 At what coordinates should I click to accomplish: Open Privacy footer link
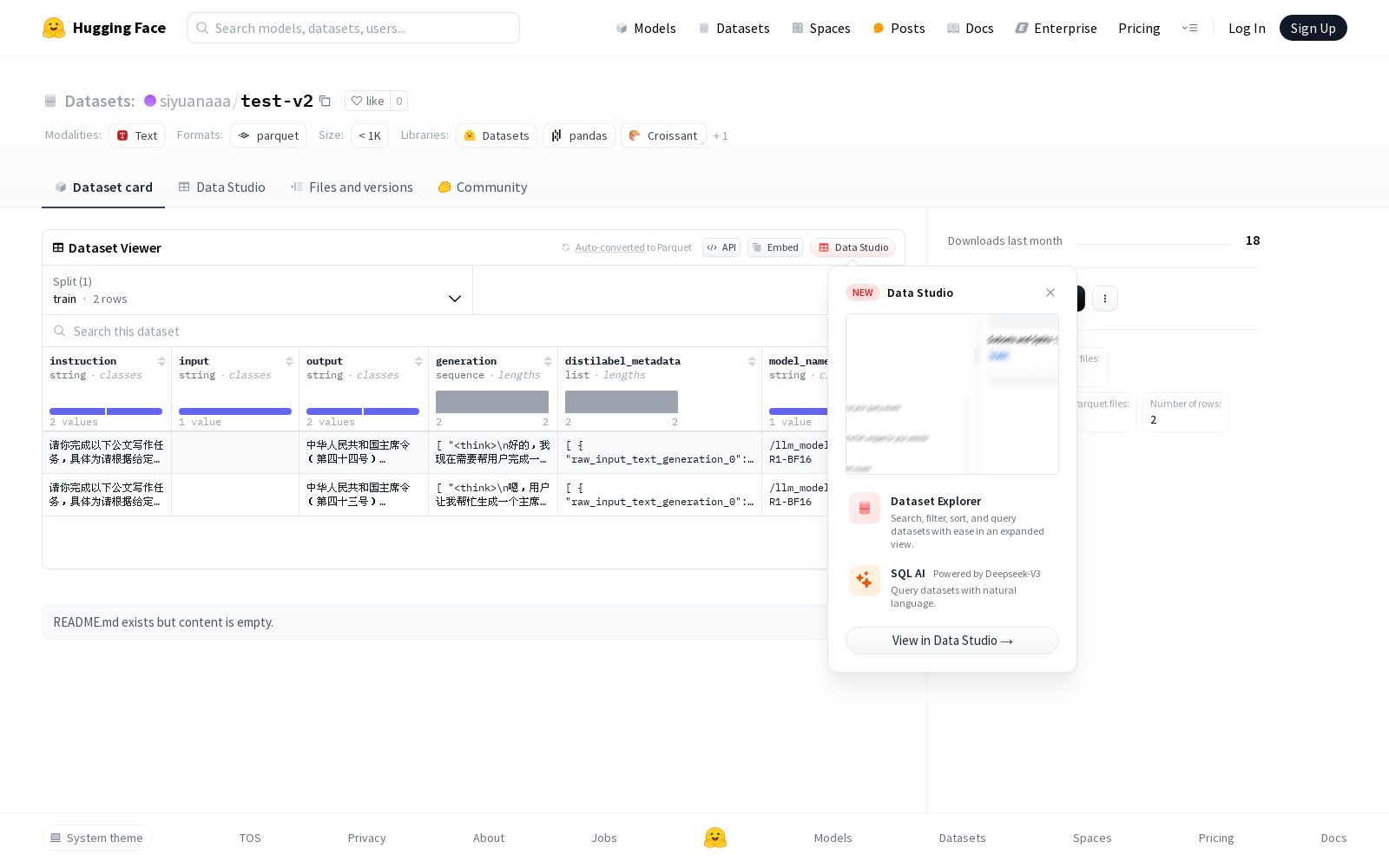click(366, 838)
